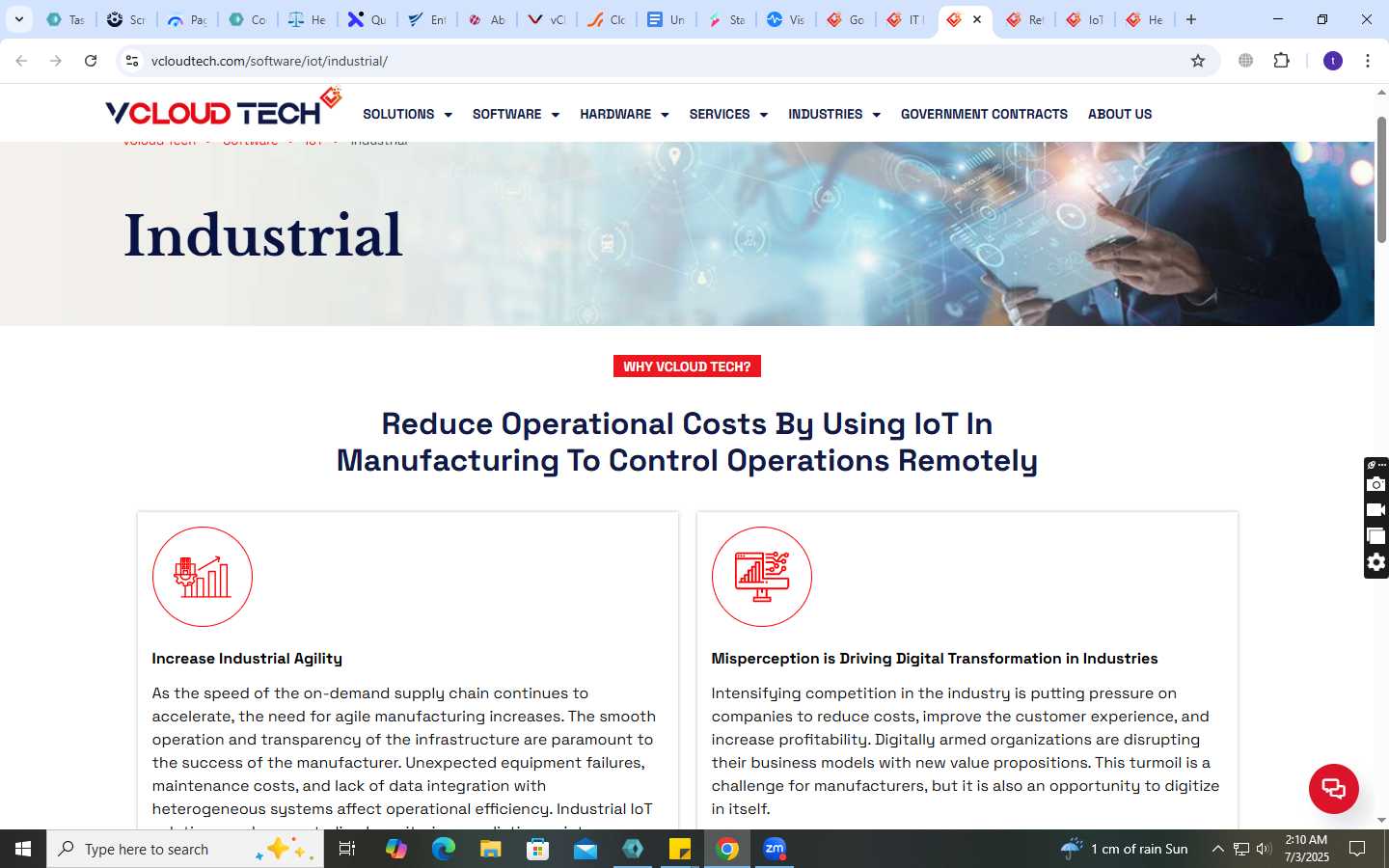View site information icon in address bar

click(132, 61)
